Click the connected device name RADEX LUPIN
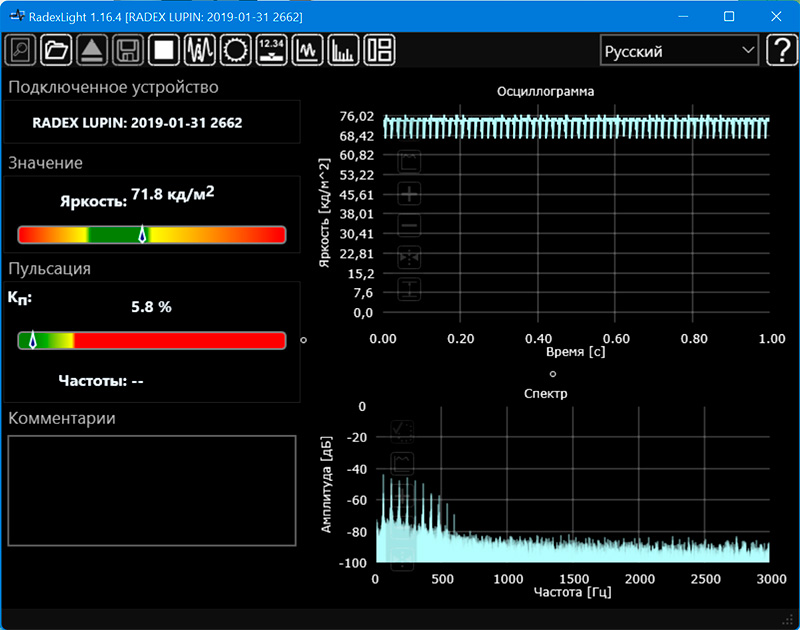Screen dimensions: 800x630 coord(137,123)
